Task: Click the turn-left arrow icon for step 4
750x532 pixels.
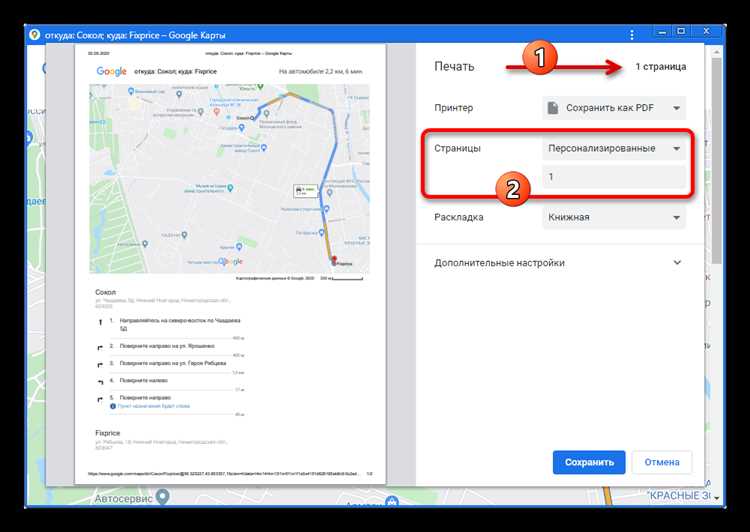Action: [99, 382]
